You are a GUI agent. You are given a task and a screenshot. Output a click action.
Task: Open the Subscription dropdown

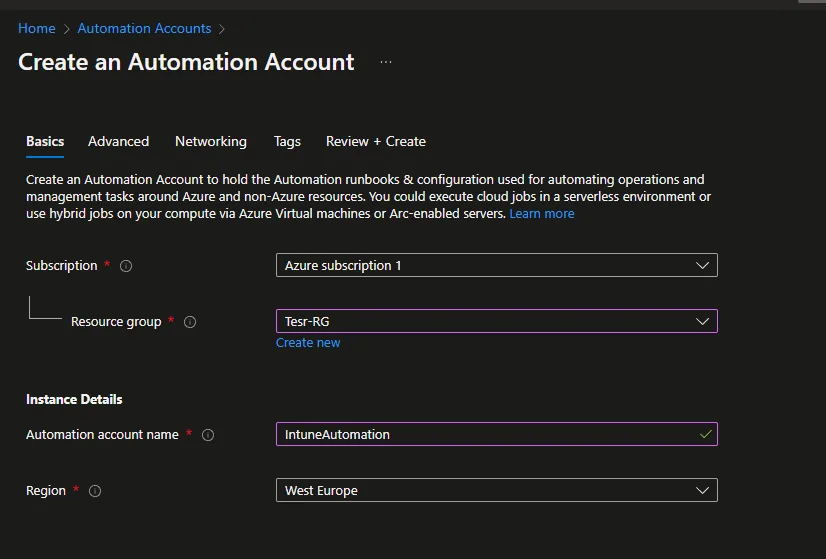(x=497, y=266)
